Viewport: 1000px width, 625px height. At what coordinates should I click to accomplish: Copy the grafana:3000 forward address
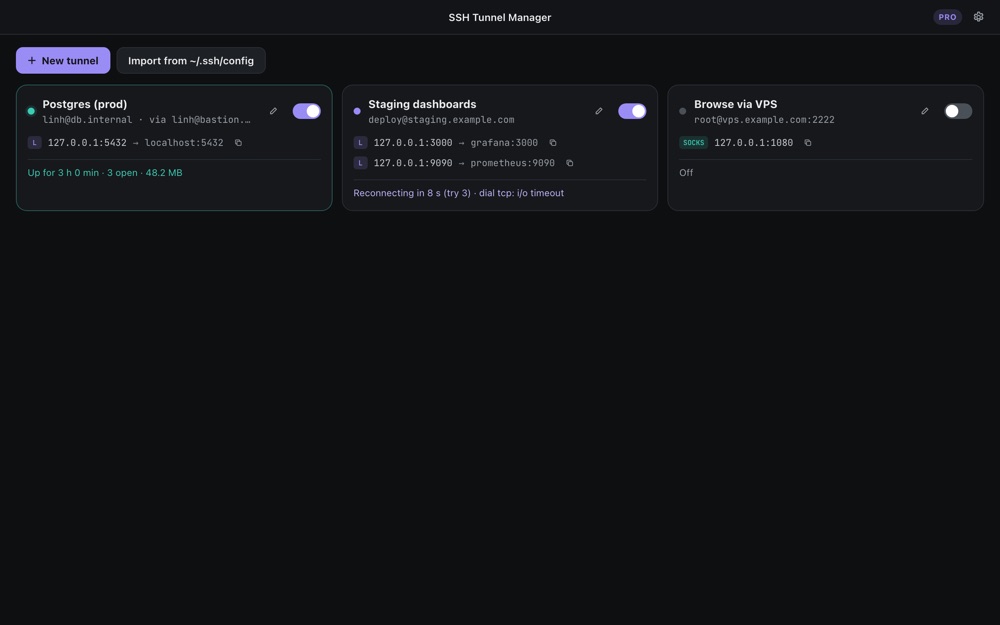pos(553,143)
